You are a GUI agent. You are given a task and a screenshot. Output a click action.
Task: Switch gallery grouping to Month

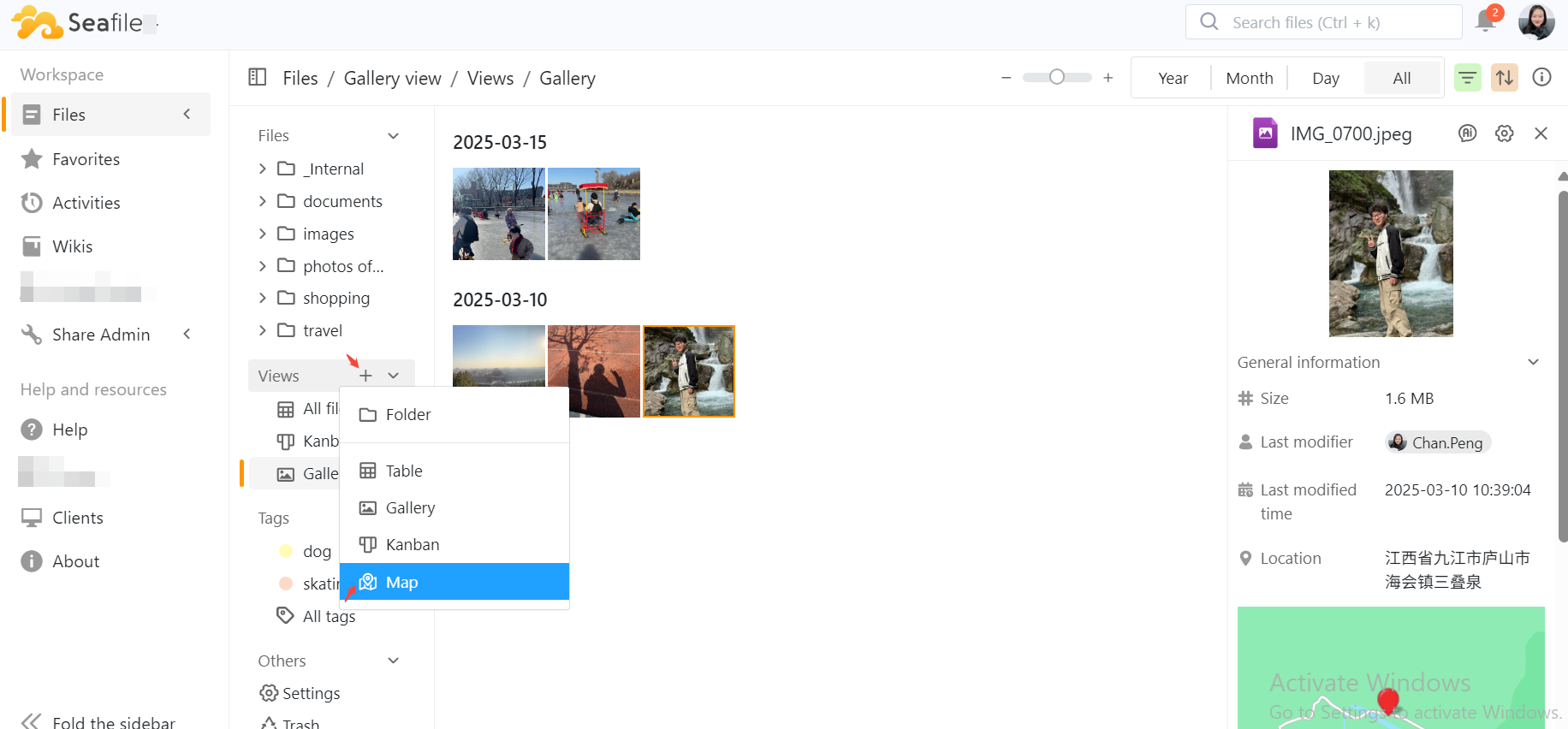pyautogui.click(x=1249, y=79)
